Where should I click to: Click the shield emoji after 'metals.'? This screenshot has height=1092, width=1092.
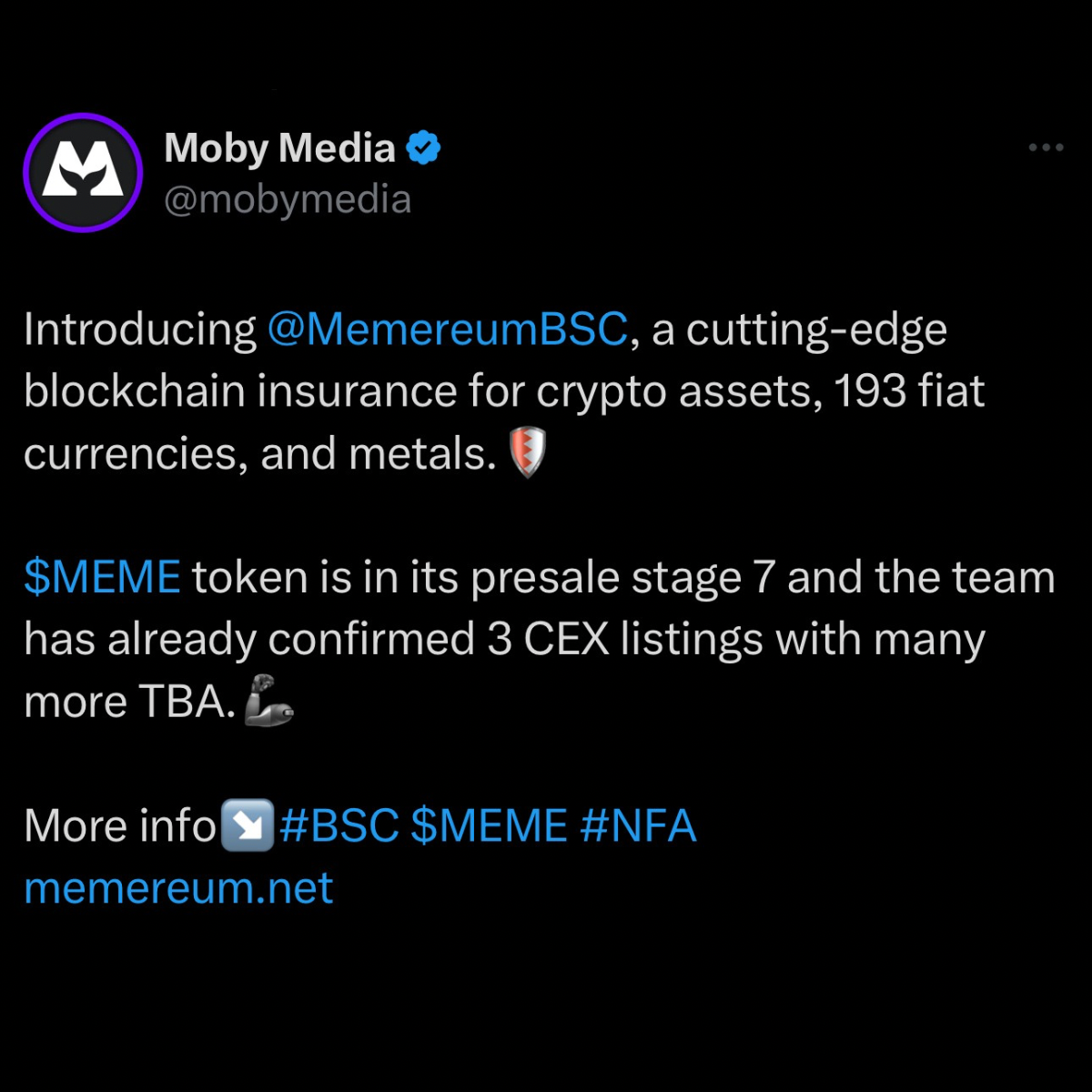tap(527, 452)
